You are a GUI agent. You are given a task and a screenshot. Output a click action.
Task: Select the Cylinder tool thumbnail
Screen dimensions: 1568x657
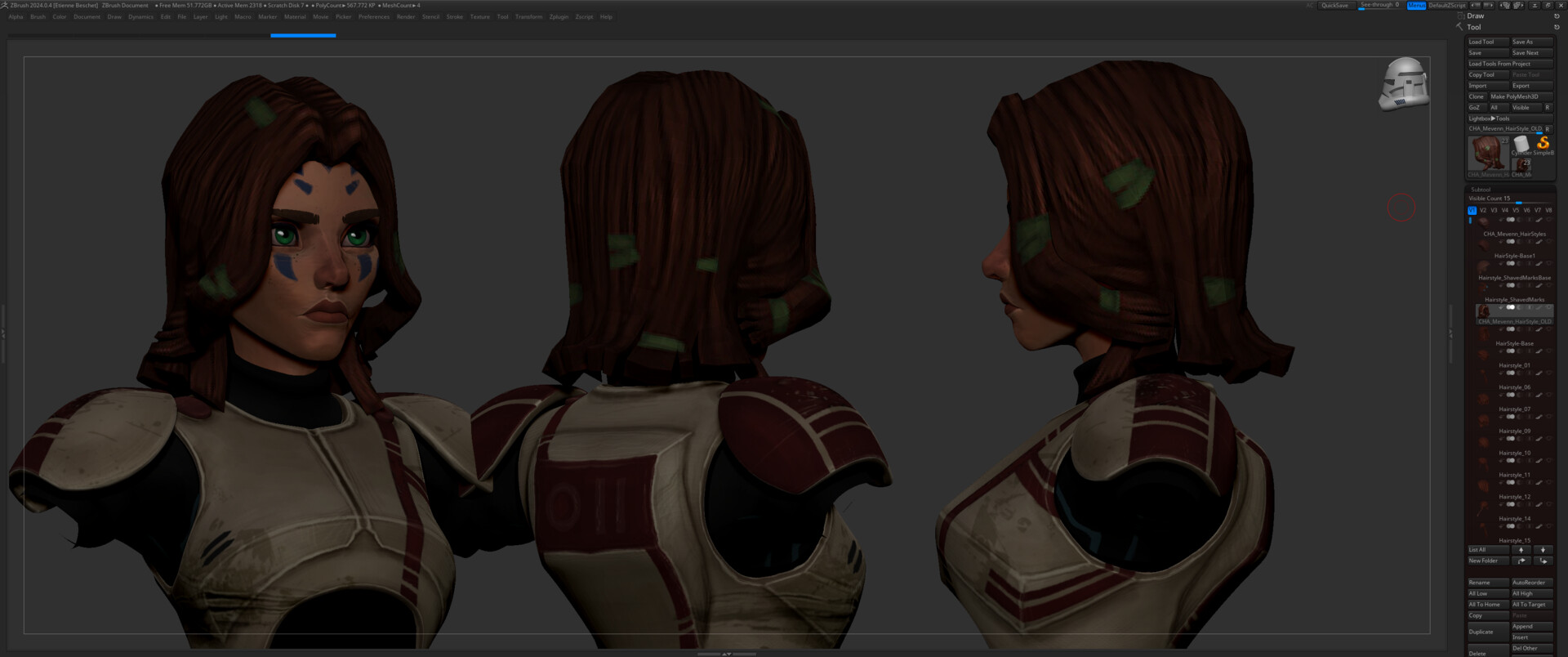pos(1521,146)
